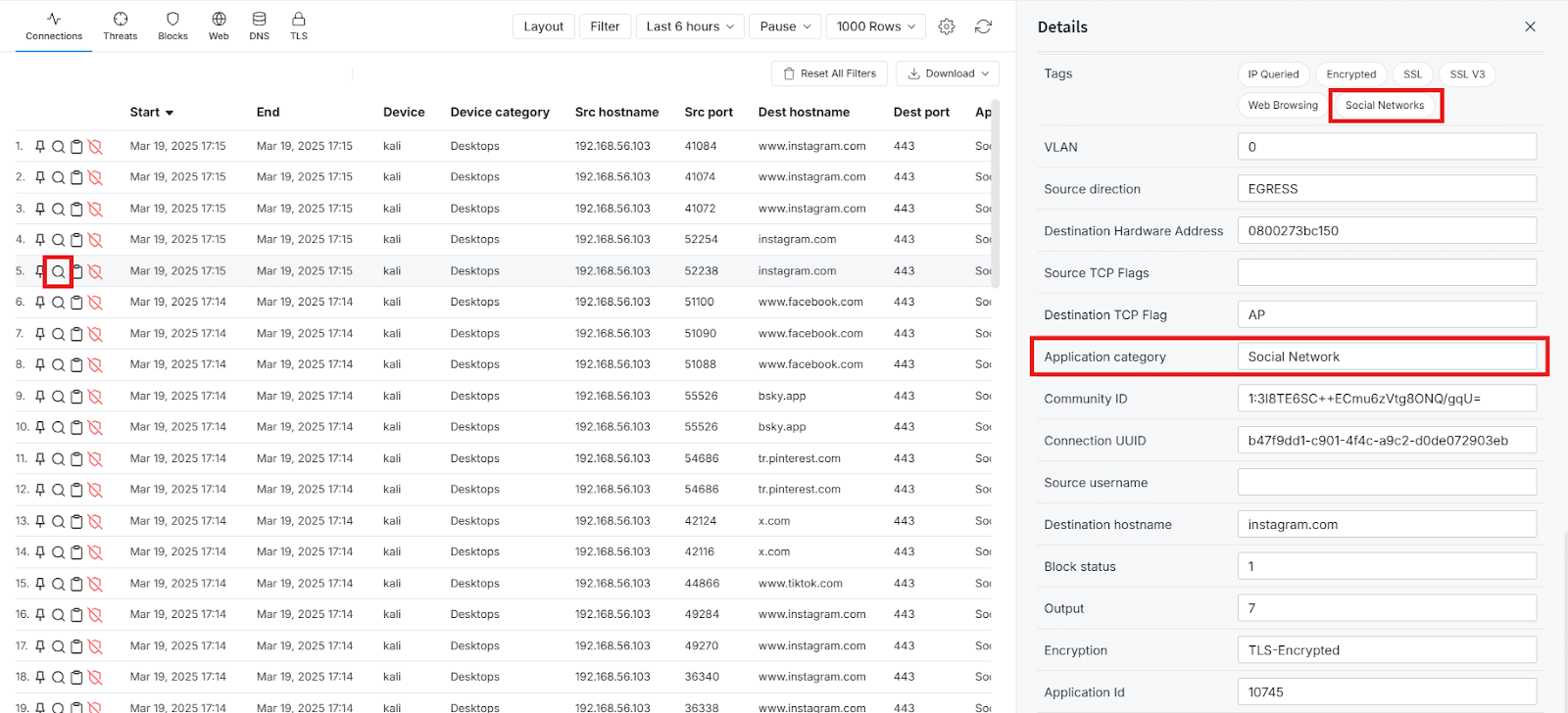This screenshot has width=1568, height=713.
Task: Inspect row 14 x.com connection
Action: pyautogui.click(x=59, y=552)
